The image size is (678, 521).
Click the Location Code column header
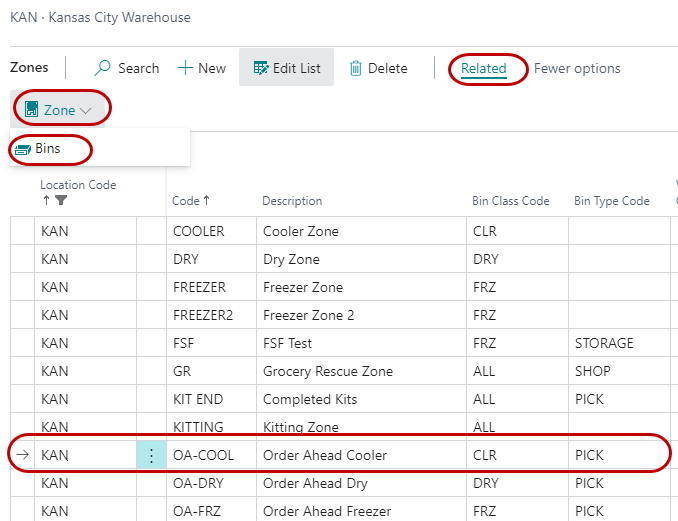78,185
